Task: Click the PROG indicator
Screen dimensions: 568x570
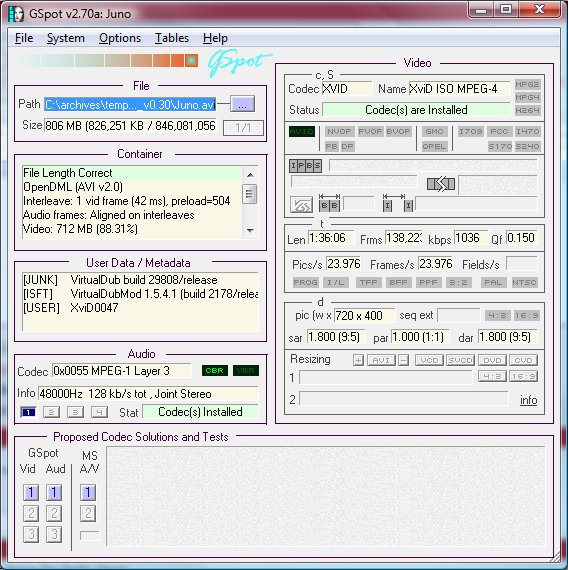Action: click(305, 282)
